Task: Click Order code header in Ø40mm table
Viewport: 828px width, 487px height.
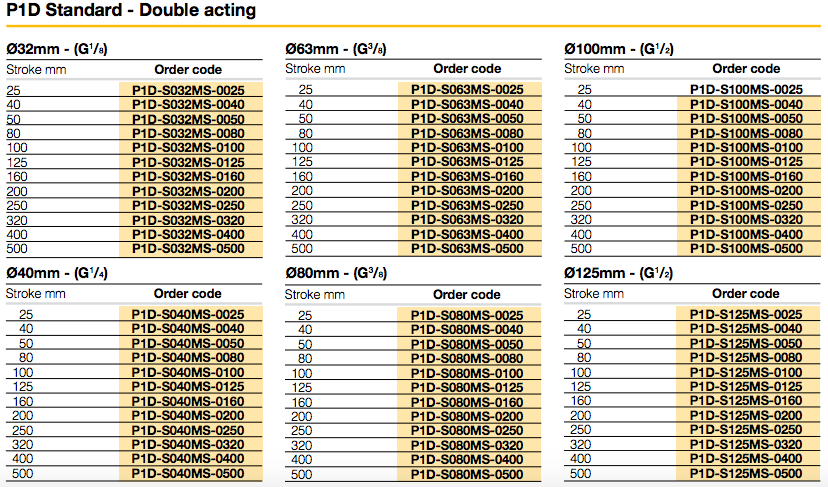Action: click(x=188, y=294)
